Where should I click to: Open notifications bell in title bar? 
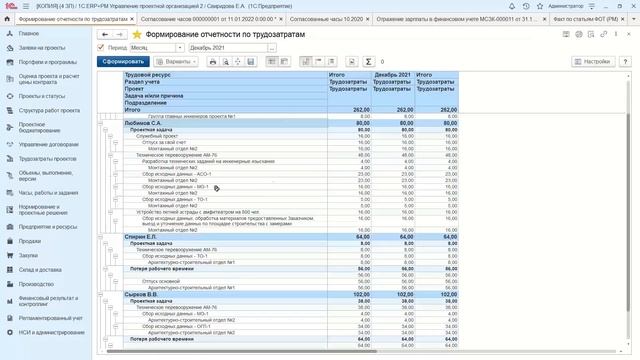click(511, 6)
